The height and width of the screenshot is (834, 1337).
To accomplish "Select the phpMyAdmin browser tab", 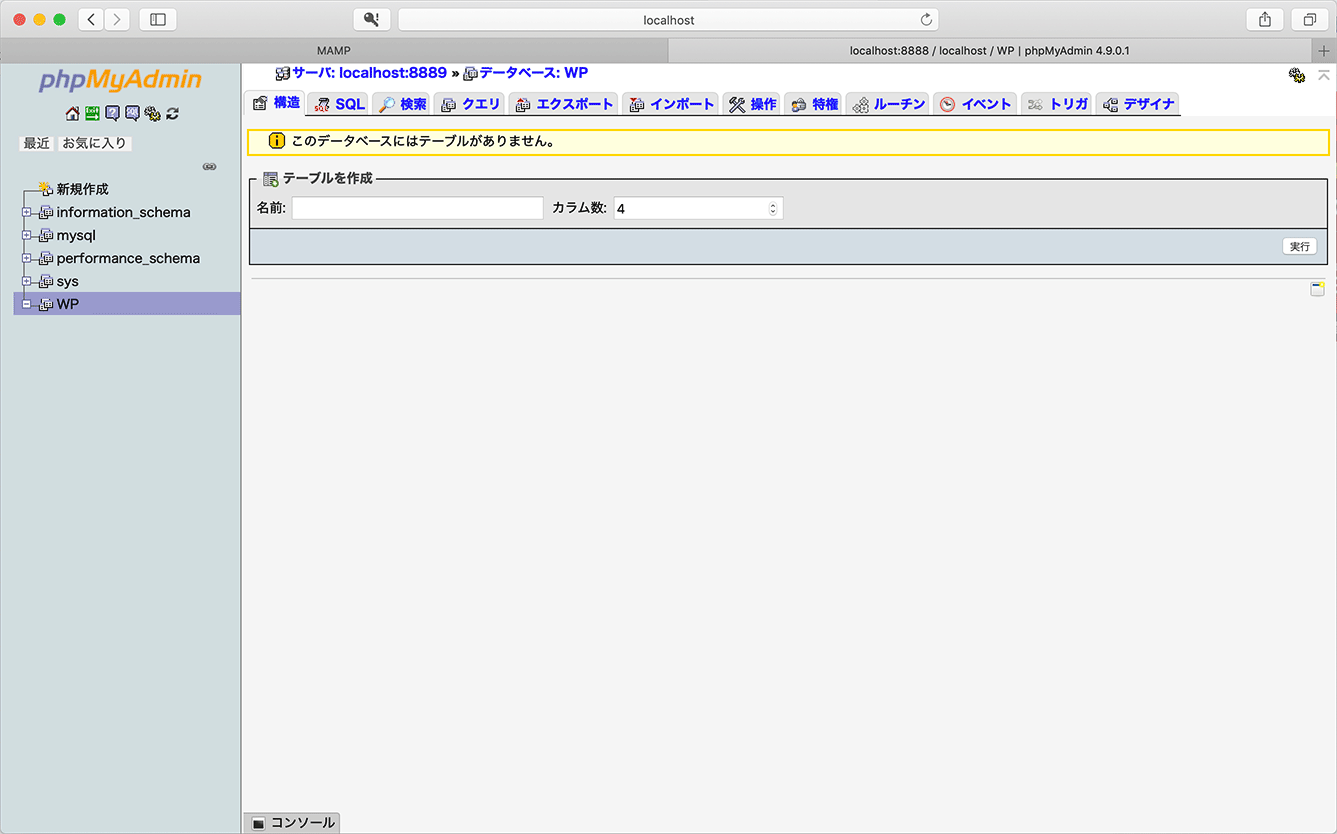I will coord(990,50).
